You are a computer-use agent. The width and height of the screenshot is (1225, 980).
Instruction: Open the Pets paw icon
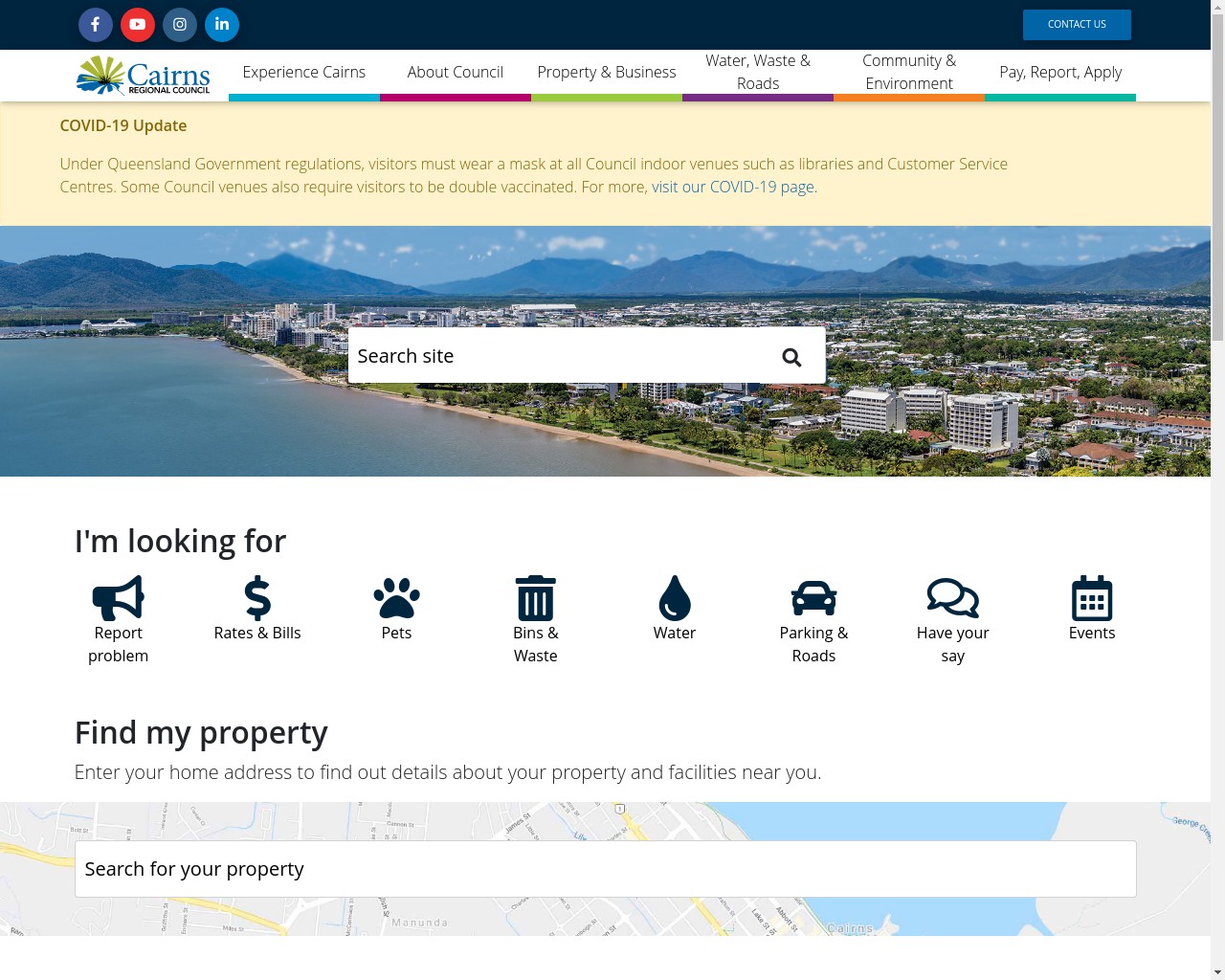coord(396,597)
